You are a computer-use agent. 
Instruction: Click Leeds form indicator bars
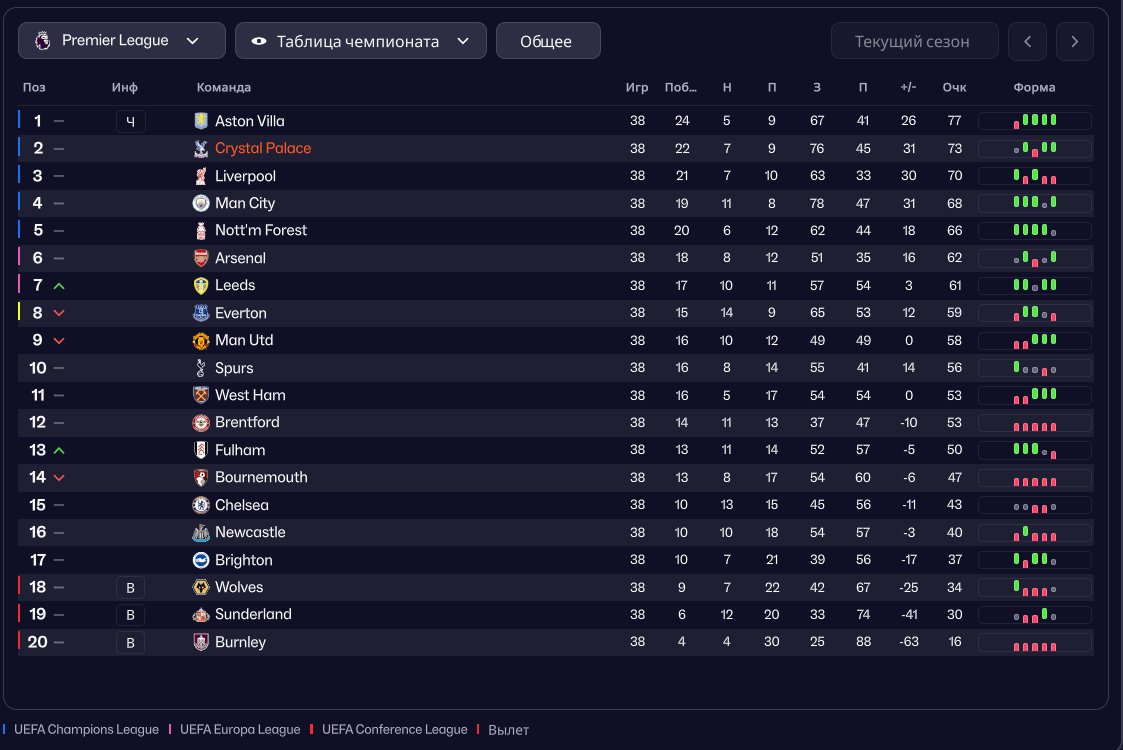(1034, 286)
